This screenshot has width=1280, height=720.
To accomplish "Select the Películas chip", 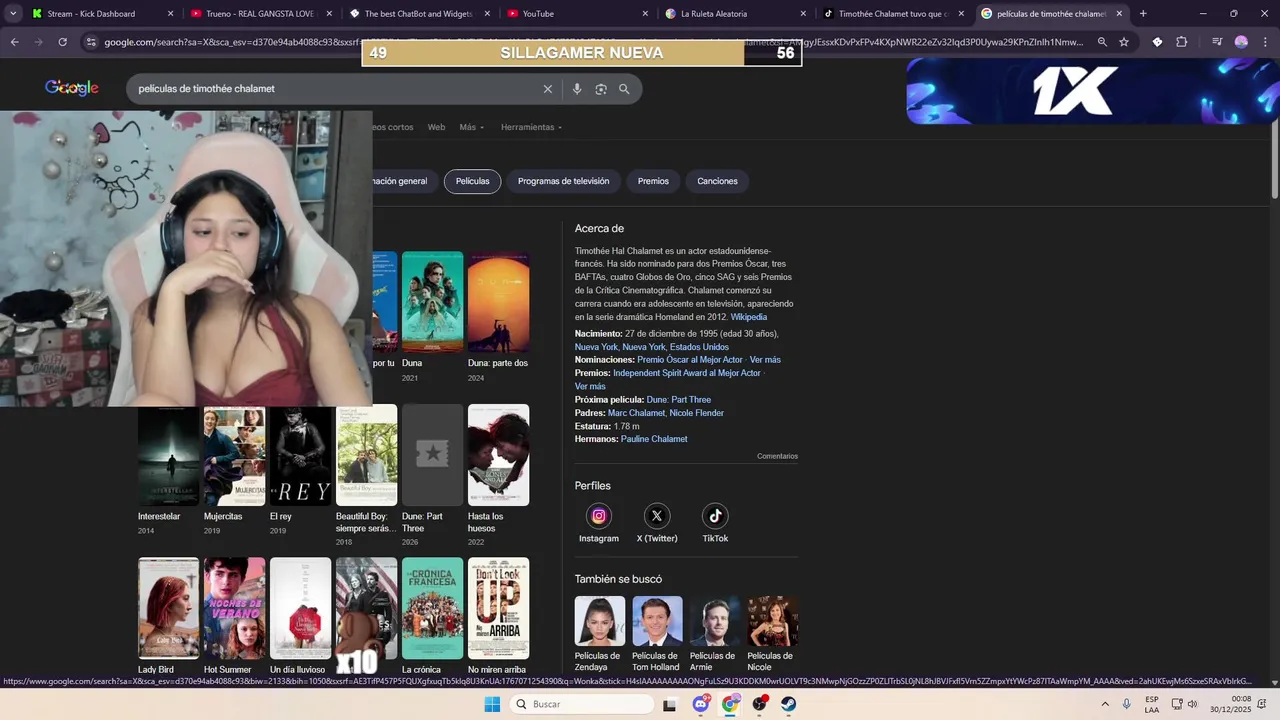I will [x=473, y=181].
